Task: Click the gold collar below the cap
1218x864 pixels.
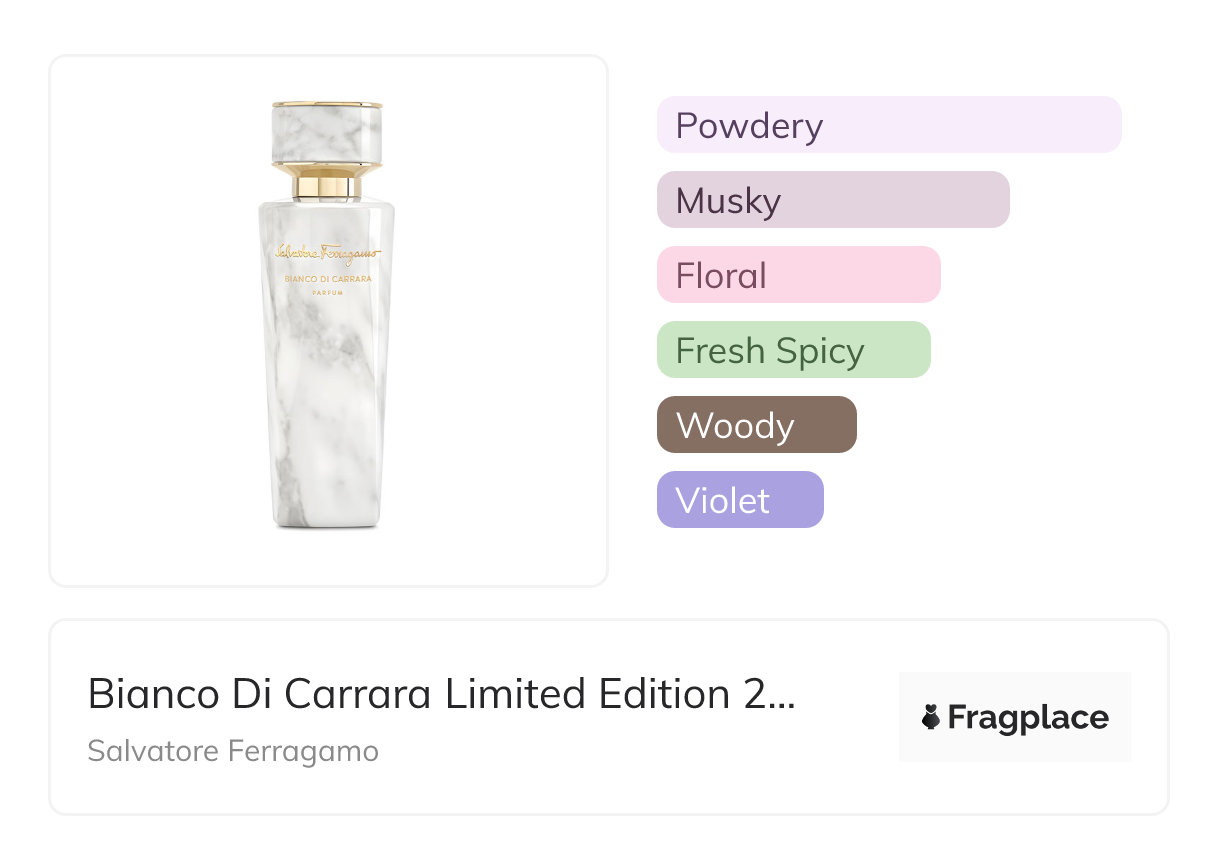Action: (327, 184)
